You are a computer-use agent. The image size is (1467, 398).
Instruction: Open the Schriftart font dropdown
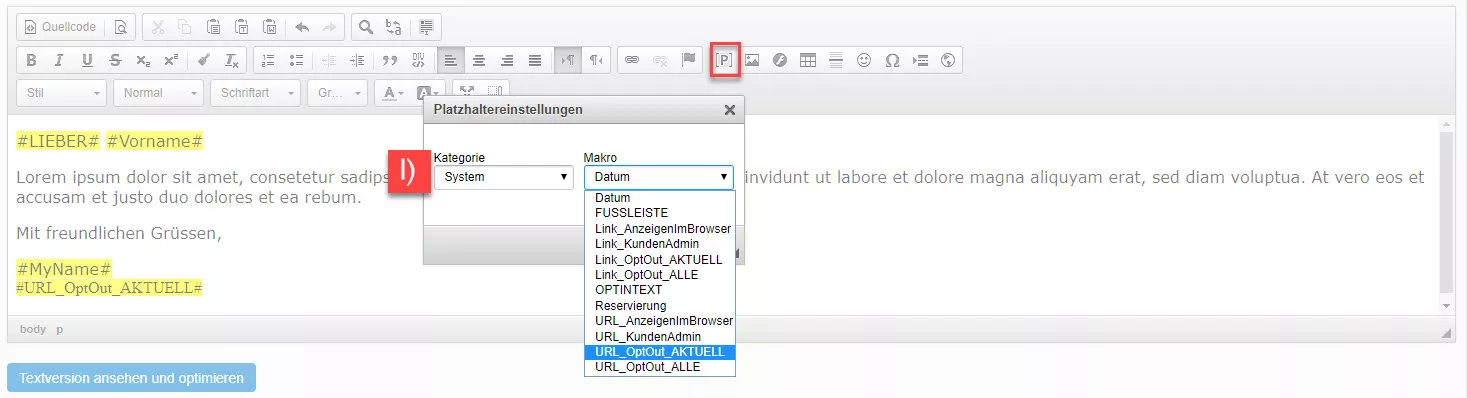coord(255,93)
